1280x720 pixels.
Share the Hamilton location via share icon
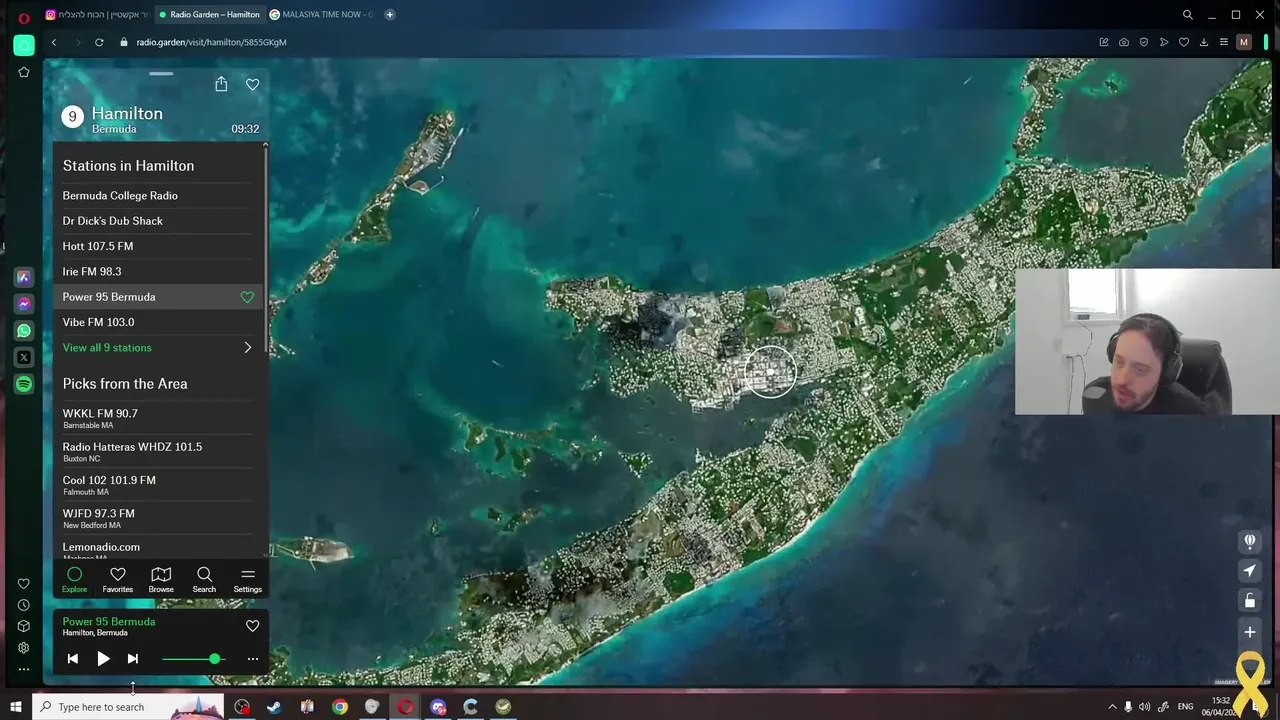pos(221,84)
